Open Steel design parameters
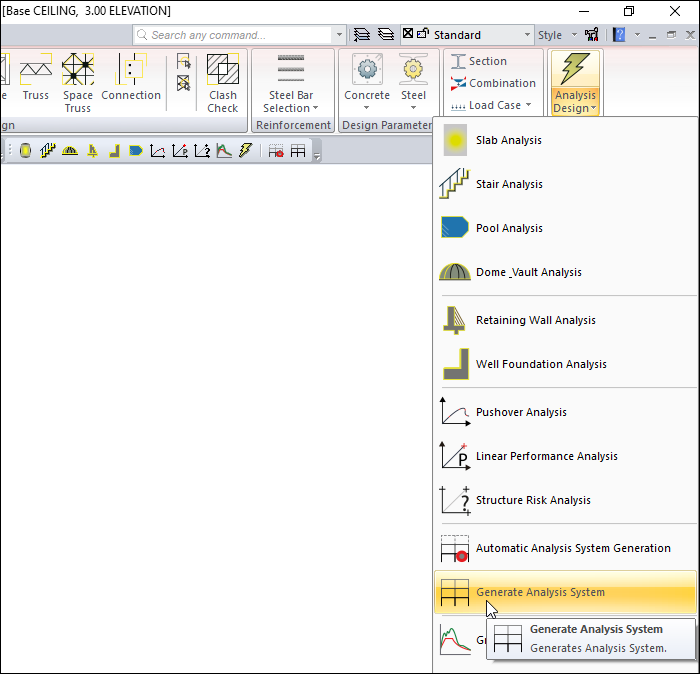This screenshot has width=700, height=674. coord(413,81)
